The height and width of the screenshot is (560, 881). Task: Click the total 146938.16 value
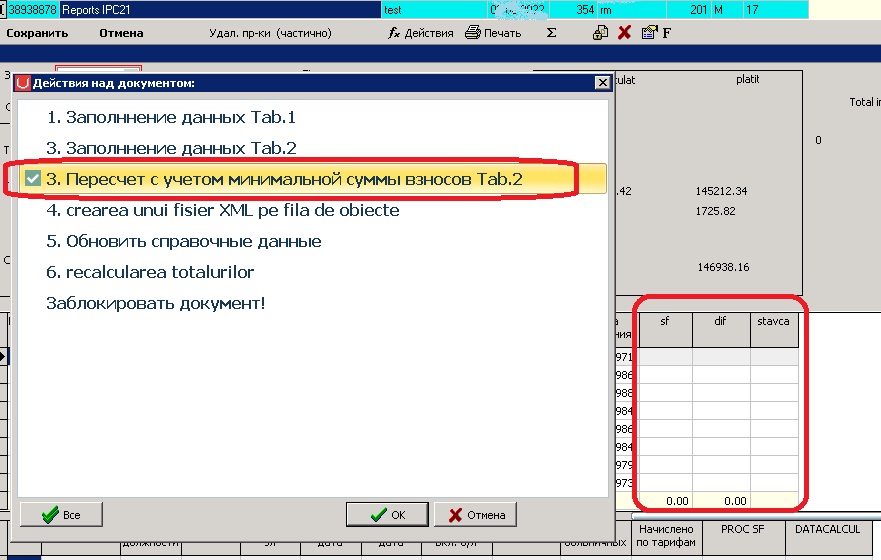(724, 267)
